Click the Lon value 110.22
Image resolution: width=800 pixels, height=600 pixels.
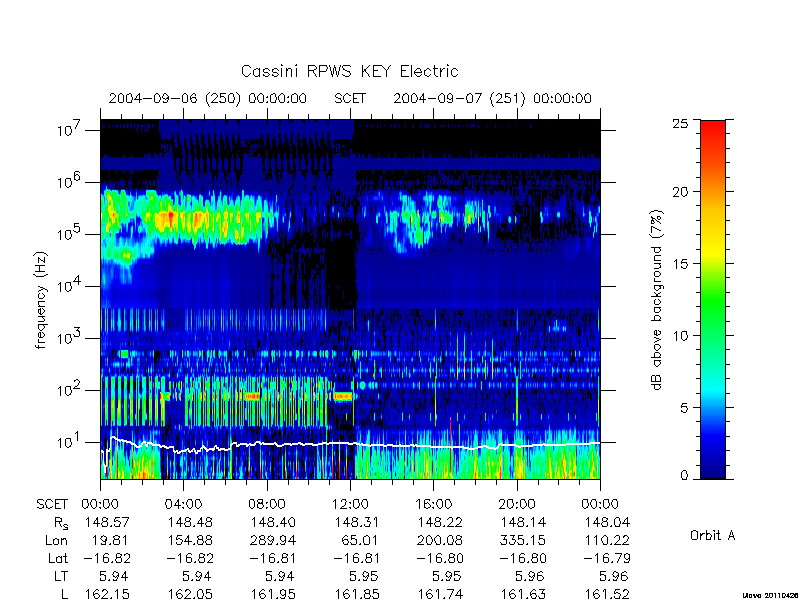pos(607,540)
